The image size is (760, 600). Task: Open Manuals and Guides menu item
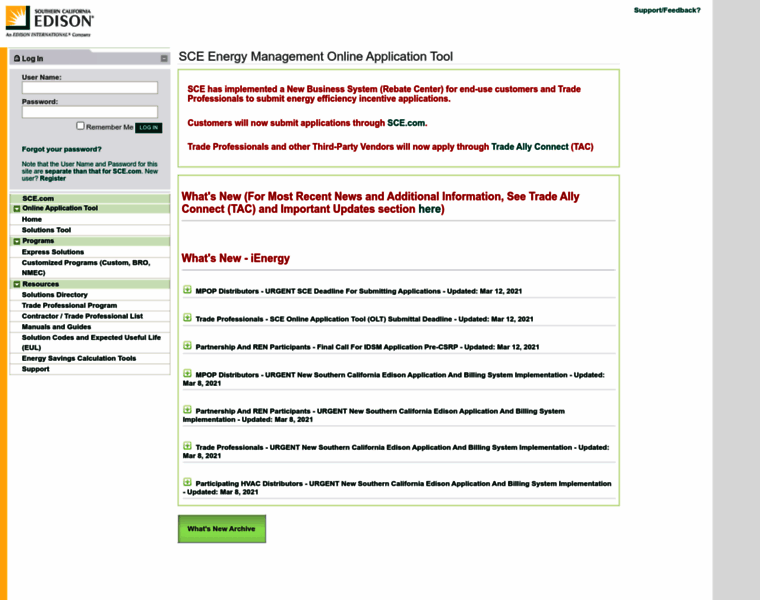pos(56,327)
